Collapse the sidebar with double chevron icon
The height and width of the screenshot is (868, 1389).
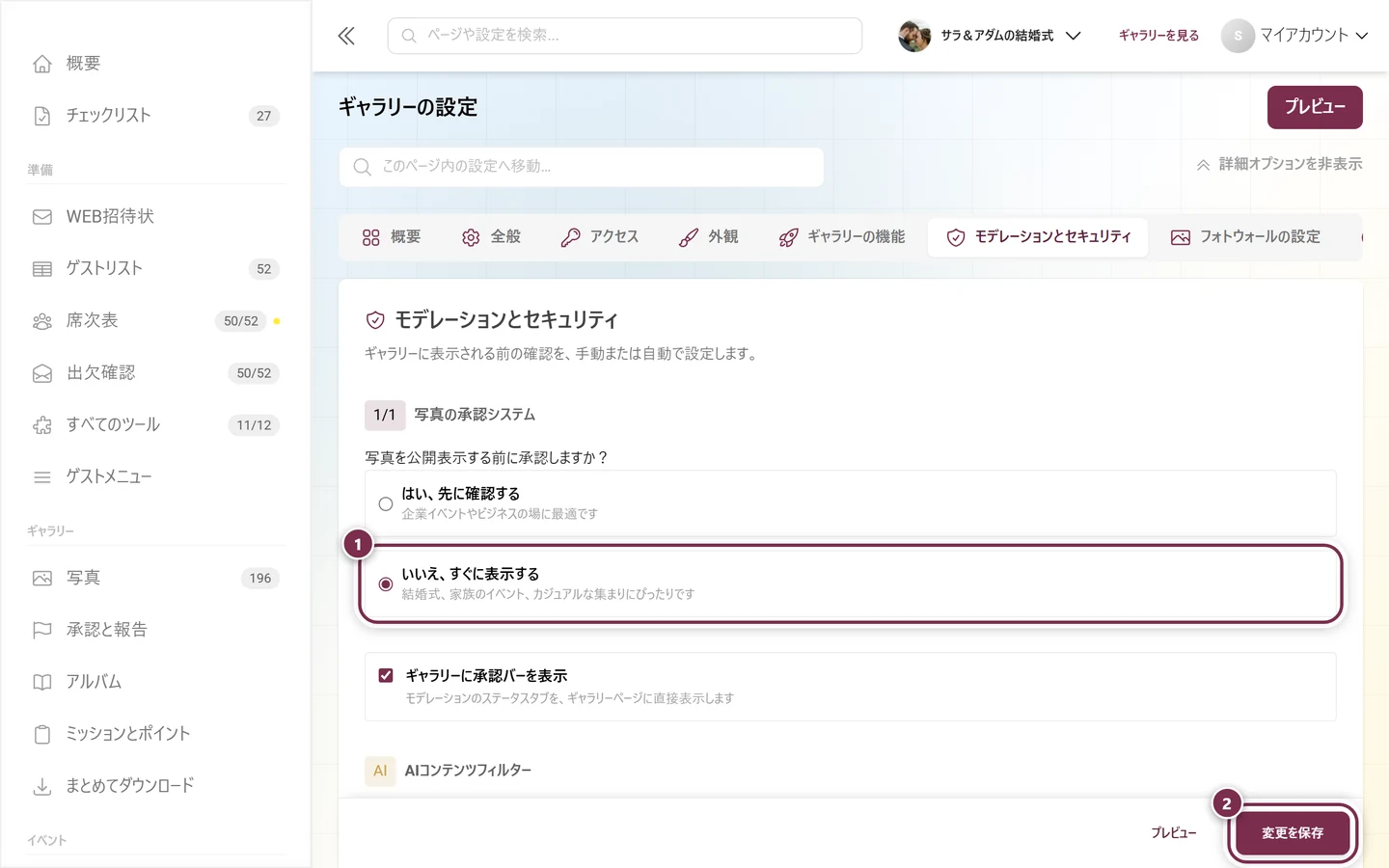(x=346, y=36)
